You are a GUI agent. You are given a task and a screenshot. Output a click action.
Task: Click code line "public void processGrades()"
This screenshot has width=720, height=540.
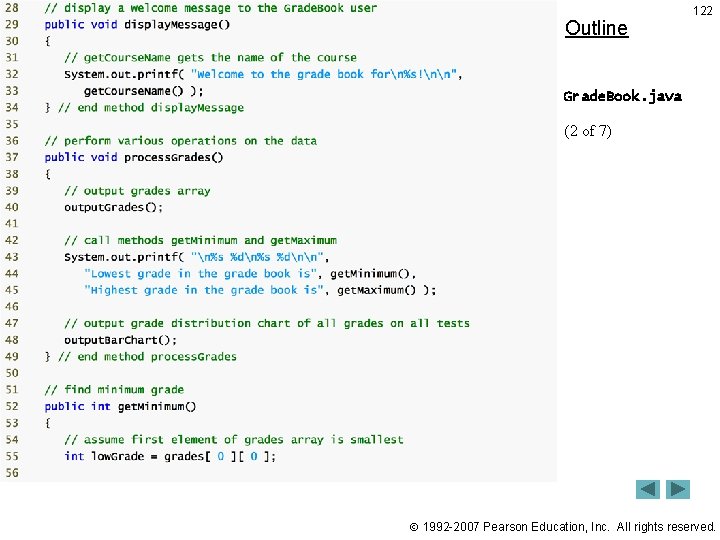pos(134,157)
